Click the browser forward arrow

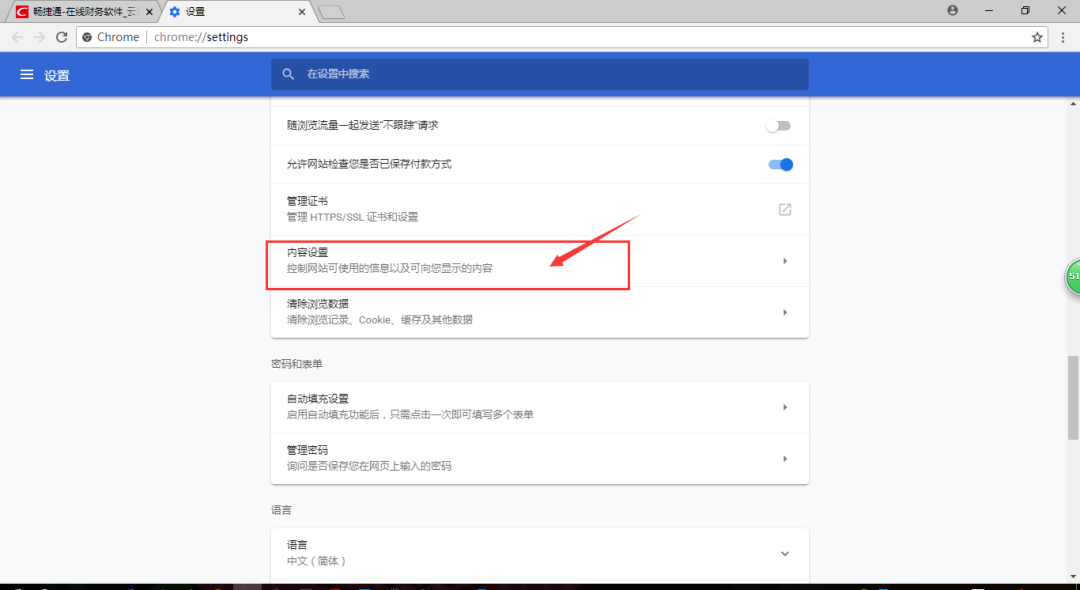pyautogui.click(x=39, y=37)
